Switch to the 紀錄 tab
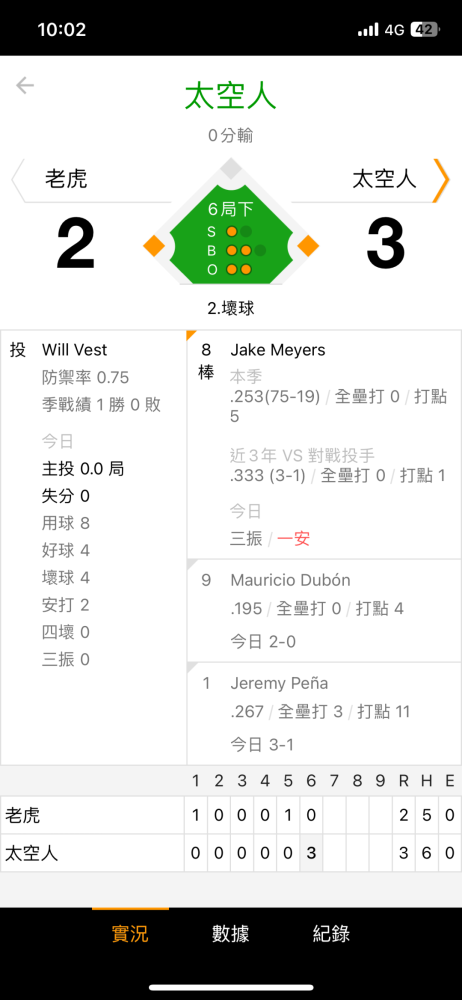 pos(331,934)
